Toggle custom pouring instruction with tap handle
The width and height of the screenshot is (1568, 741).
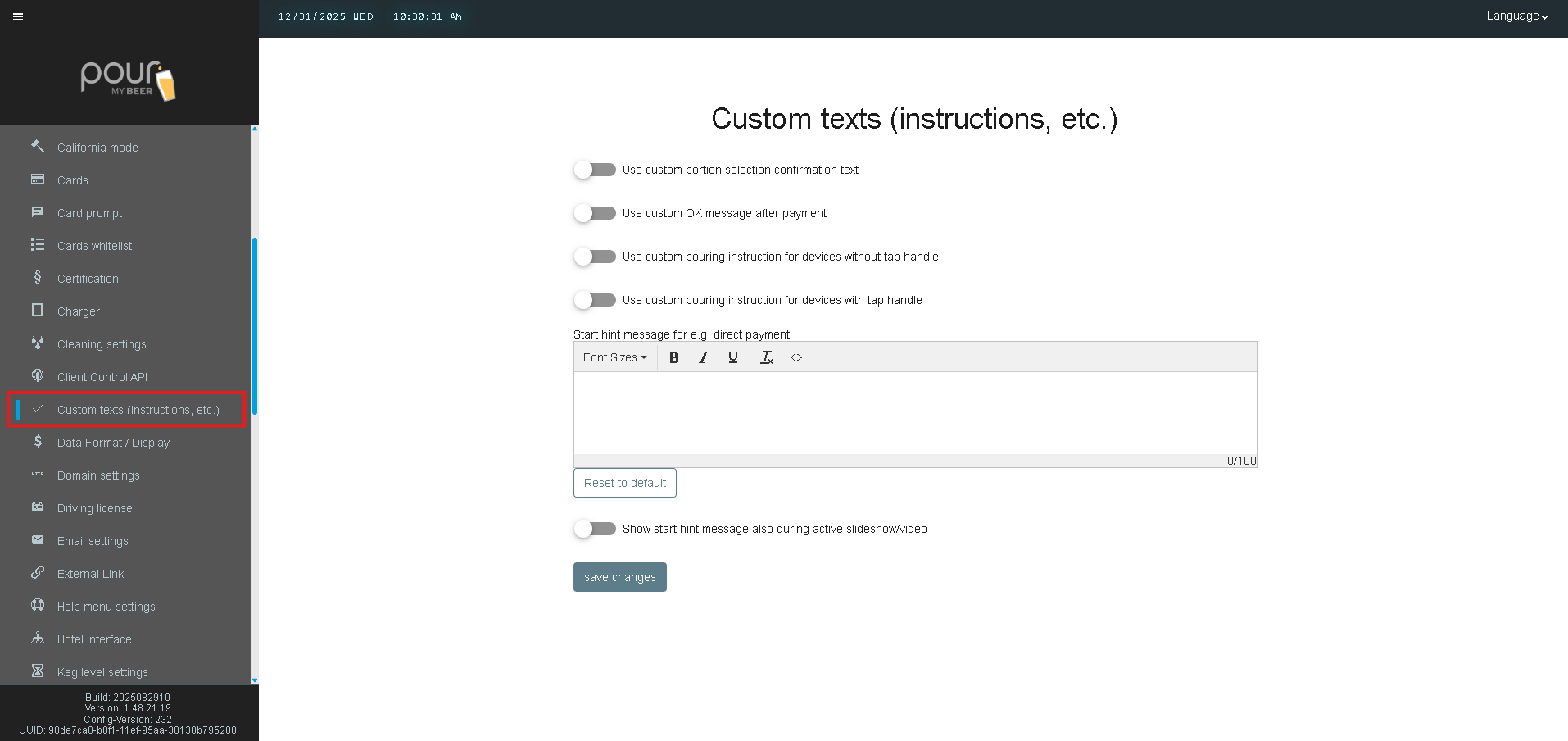click(595, 300)
